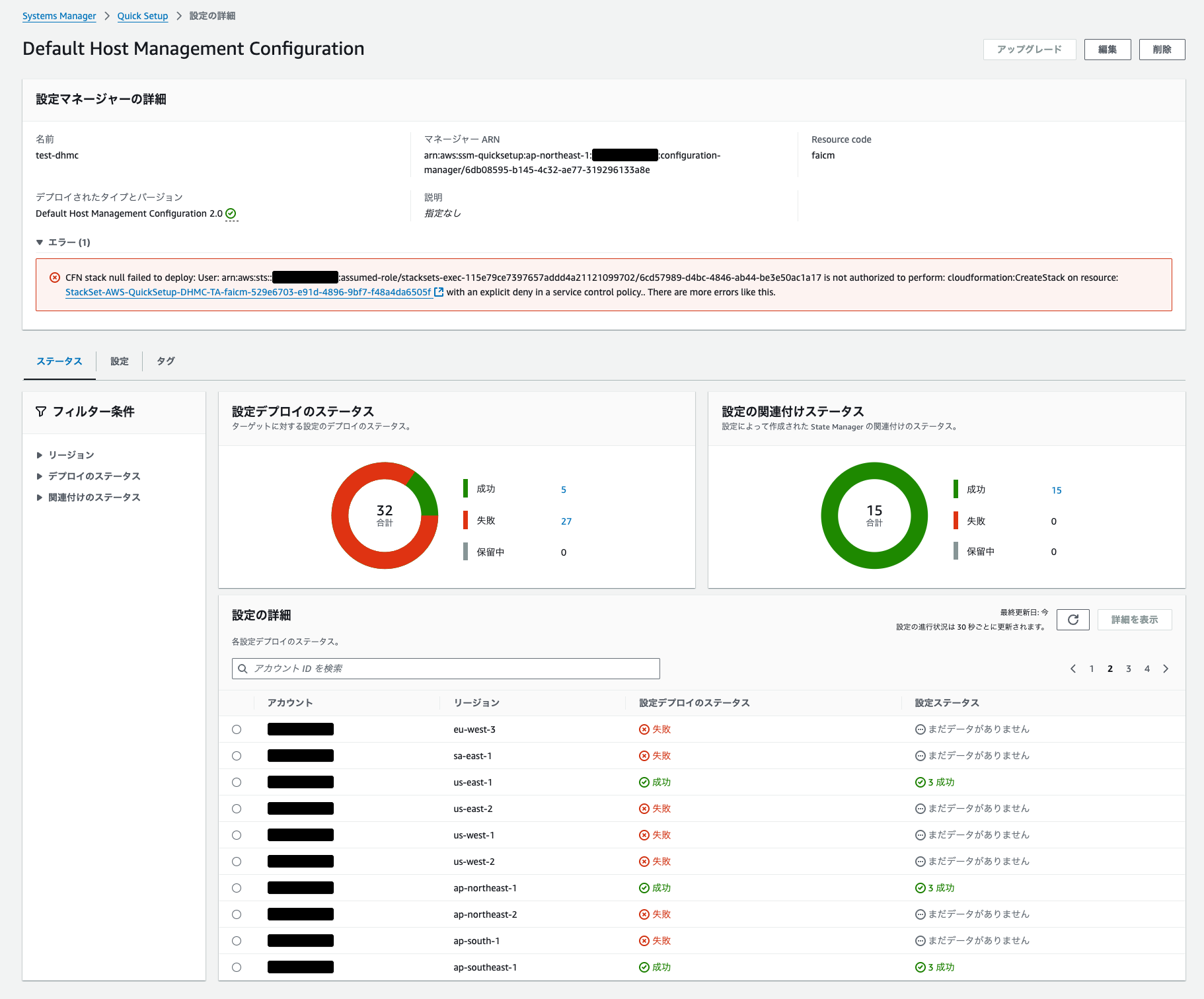
Task: Select the us-east-2 row radio button
Action: point(237,809)
